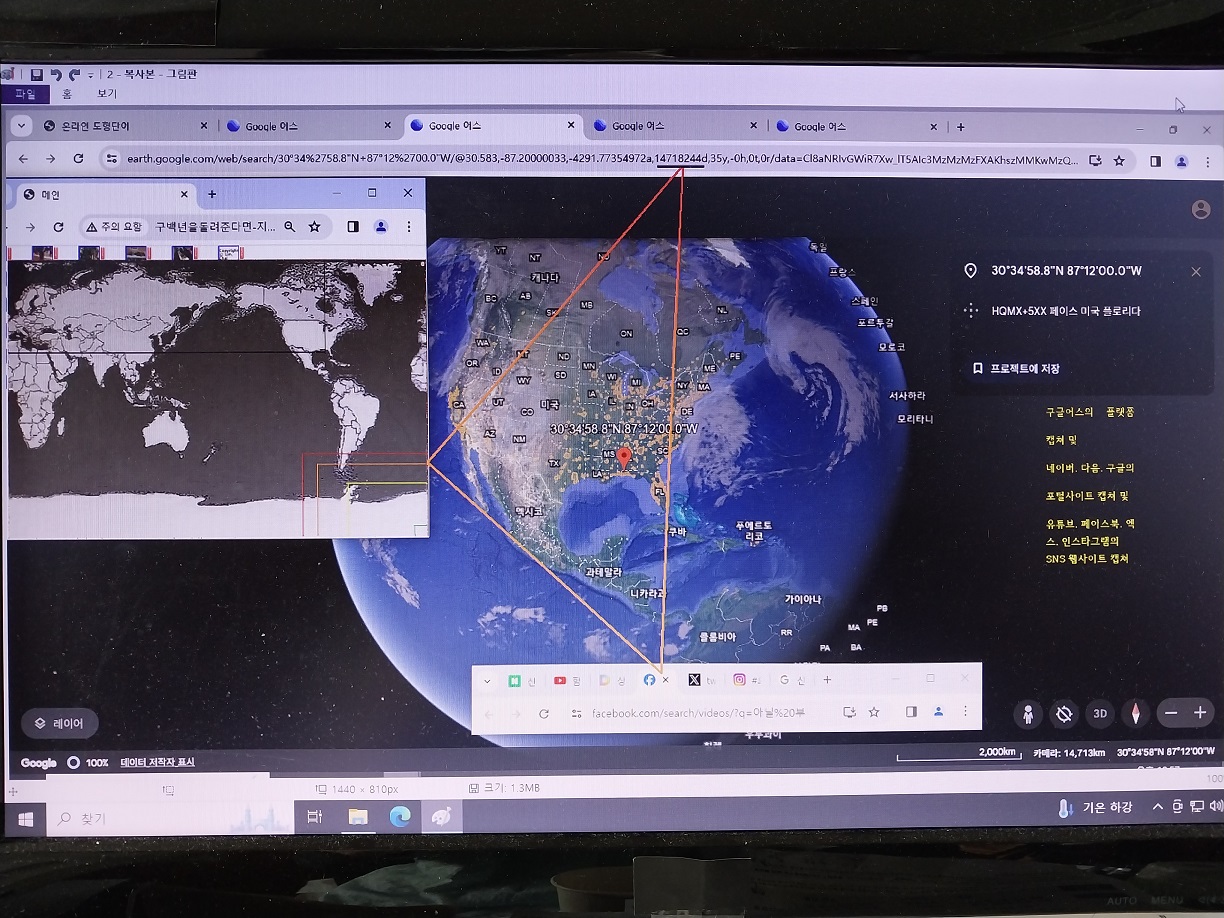The image size is (1224, 918).
Task: Go back in the Google Earth browser
Action: click(24, 159)
